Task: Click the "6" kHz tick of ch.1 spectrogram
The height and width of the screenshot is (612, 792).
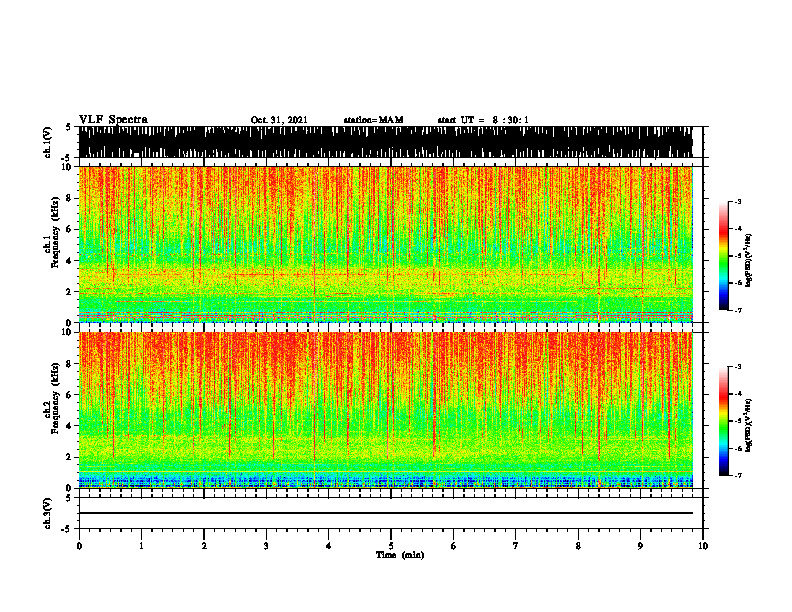Action: click(x=71, y=229)
